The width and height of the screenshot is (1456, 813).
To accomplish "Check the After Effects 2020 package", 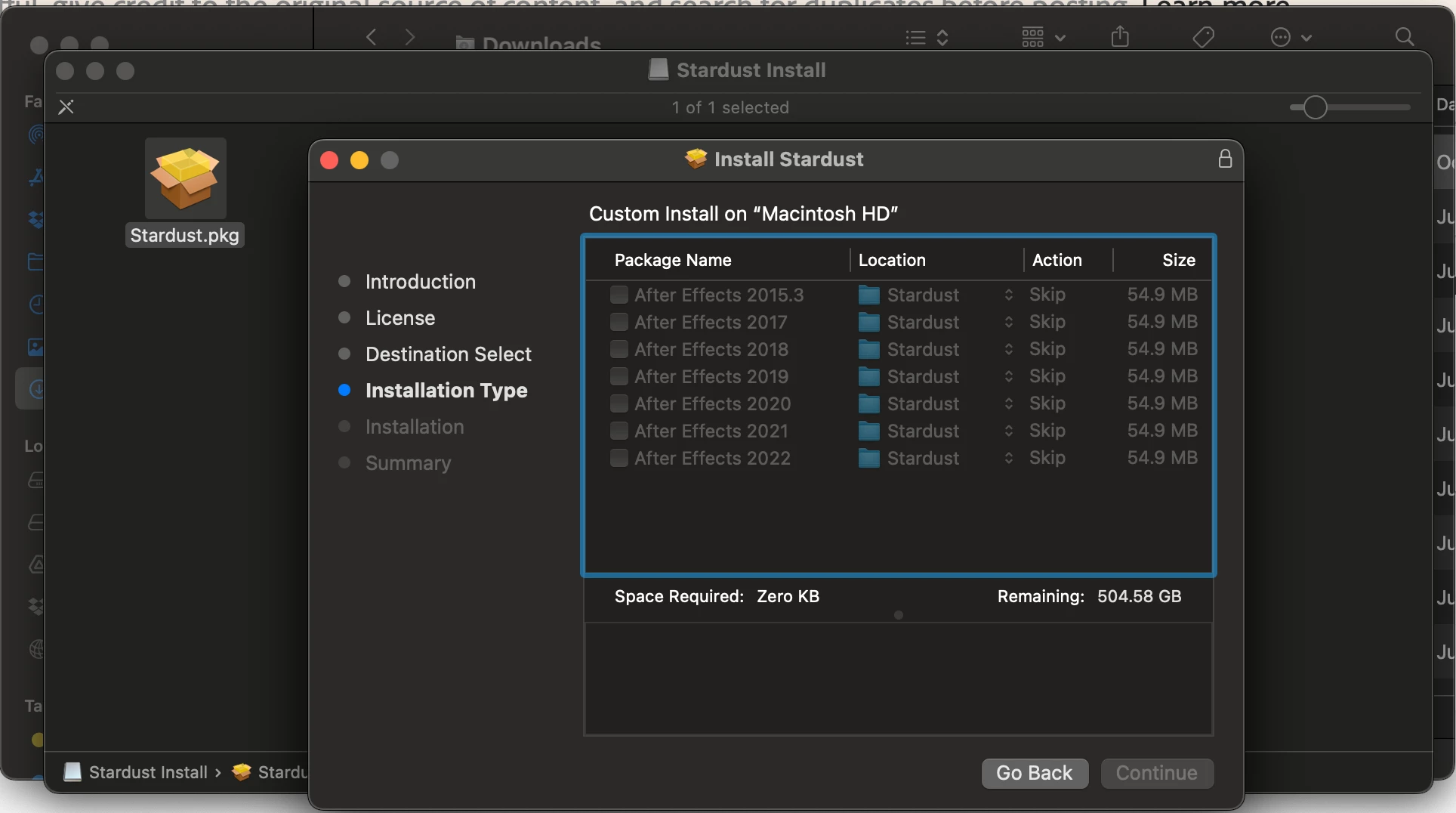I will (x=619, y=403).
